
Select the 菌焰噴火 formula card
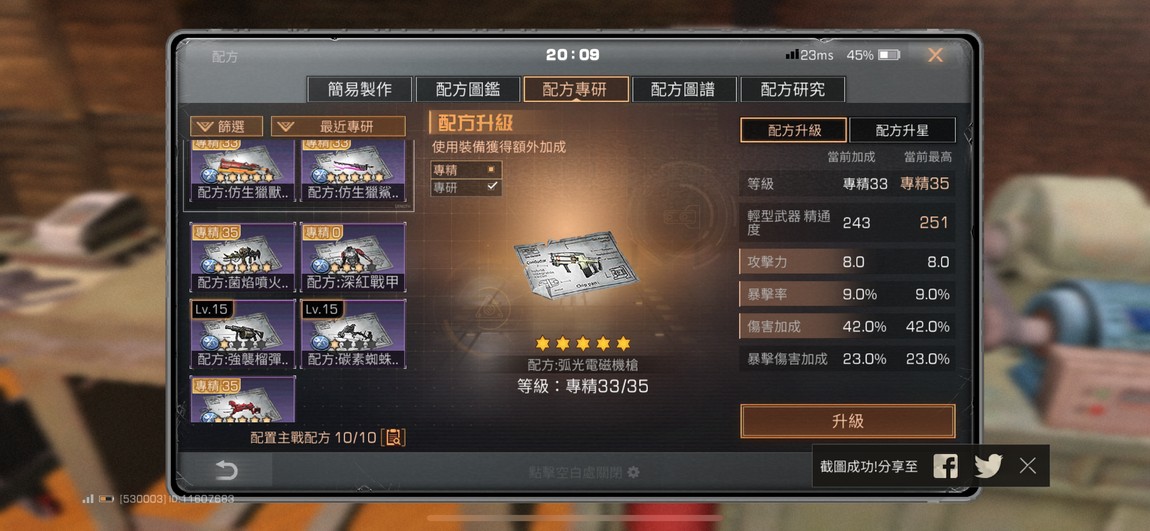pos(243,257)
